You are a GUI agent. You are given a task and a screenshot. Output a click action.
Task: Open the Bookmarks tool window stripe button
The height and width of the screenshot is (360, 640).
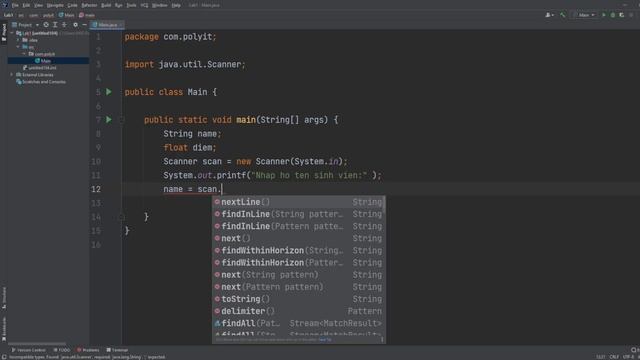[x=4, y=329]
